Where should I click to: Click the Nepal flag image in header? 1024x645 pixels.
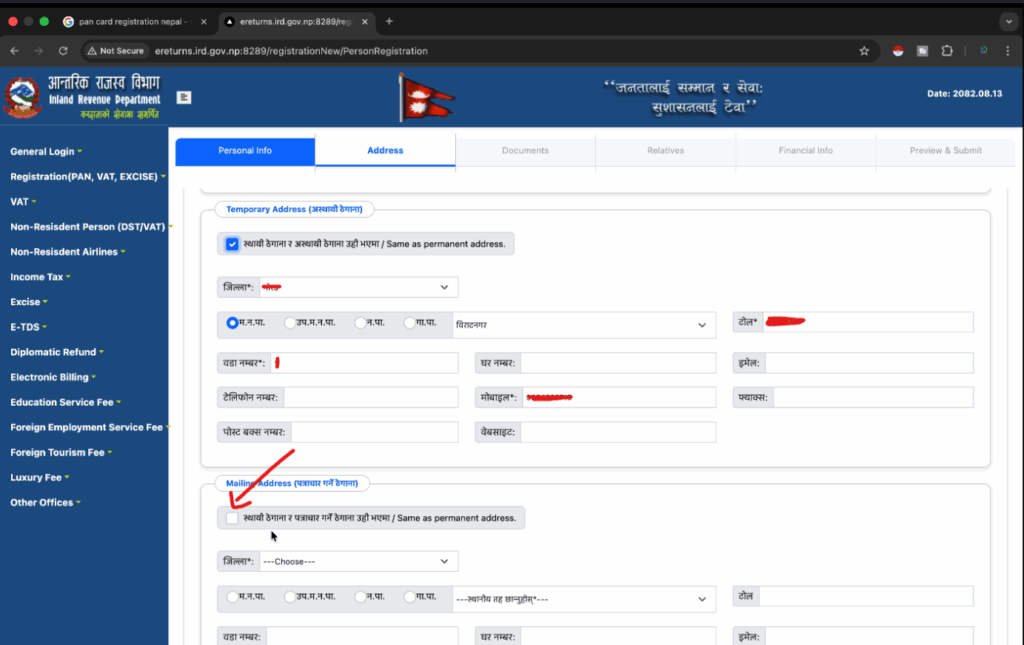(426, 100)
